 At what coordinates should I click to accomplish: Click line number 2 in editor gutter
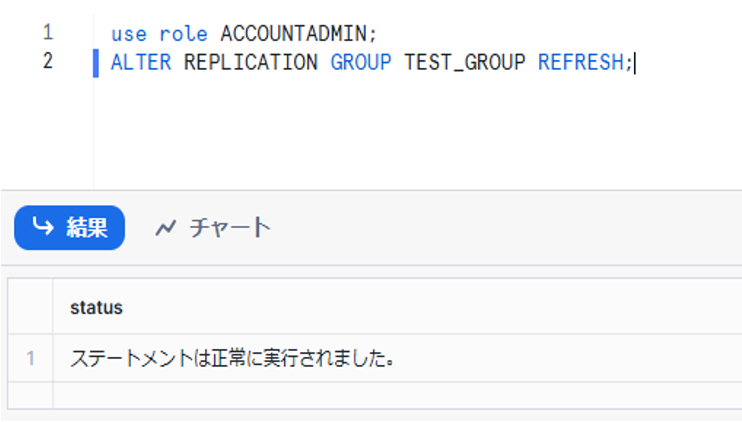click(x=47, y=61)
